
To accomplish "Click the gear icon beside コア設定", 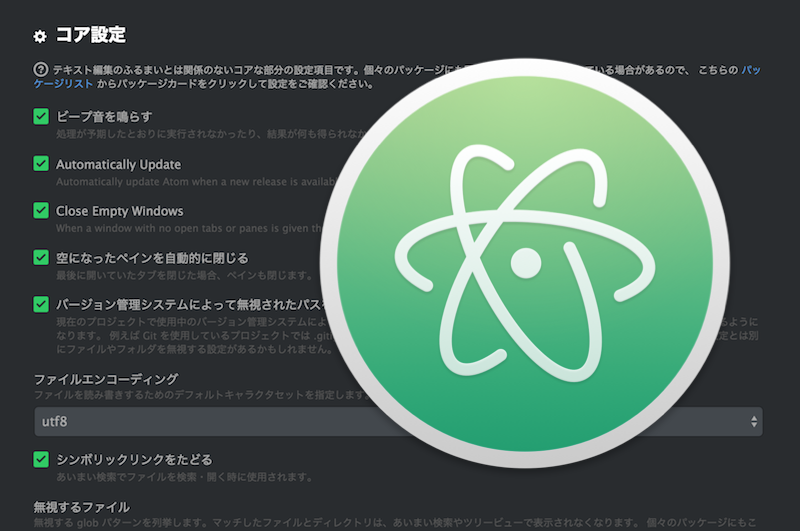I will pyautogui.click(x=40, y=37).
